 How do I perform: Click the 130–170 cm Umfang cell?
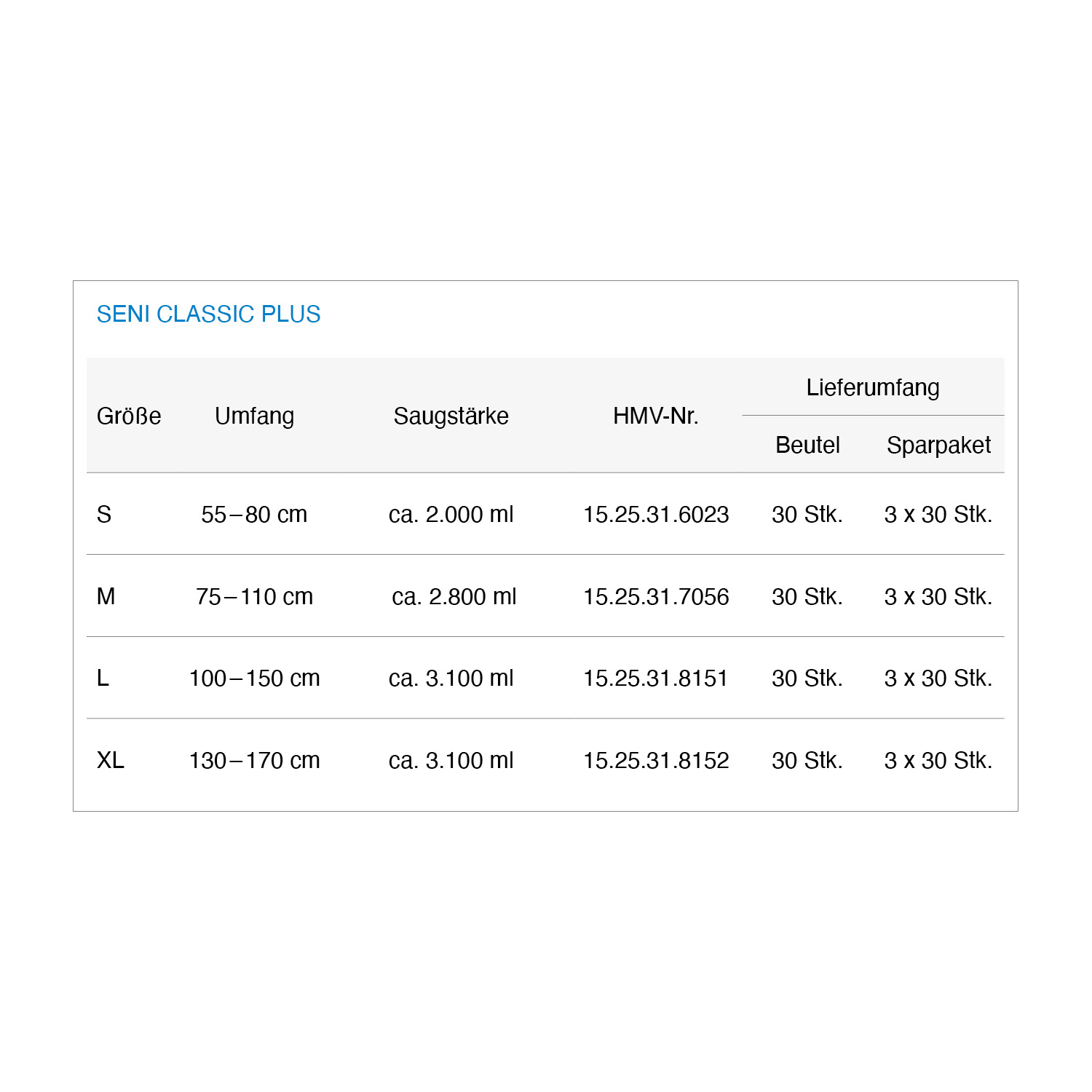coord(254,761)
